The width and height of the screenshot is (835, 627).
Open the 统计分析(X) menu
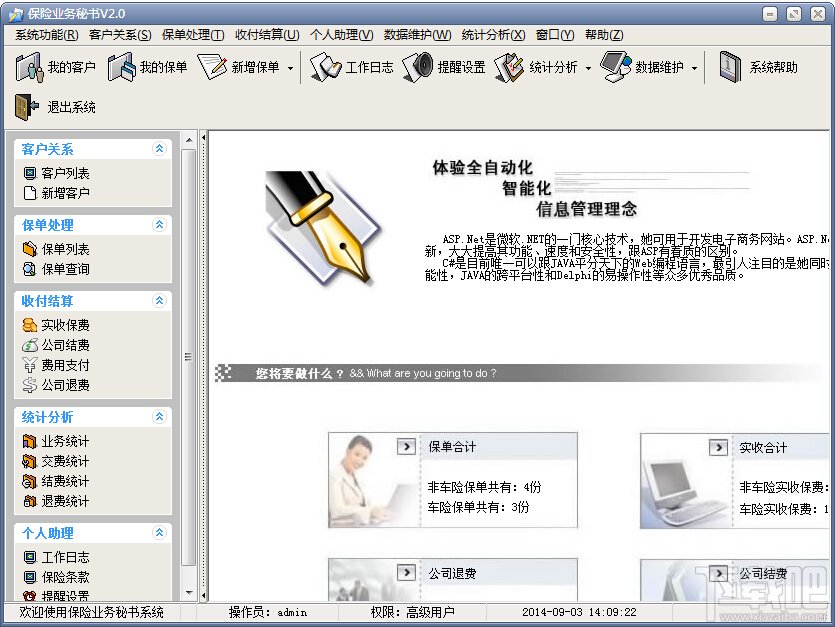click(493, 35)
